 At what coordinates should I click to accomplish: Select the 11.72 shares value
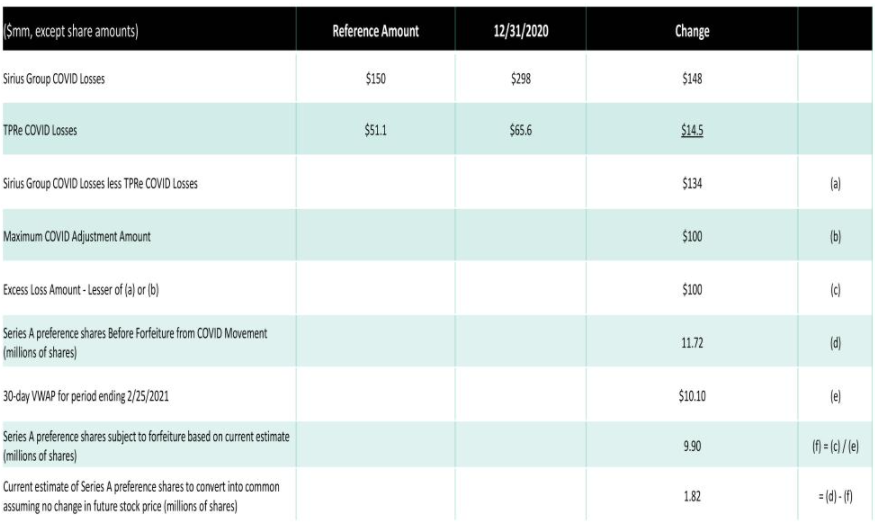(692, 341)
